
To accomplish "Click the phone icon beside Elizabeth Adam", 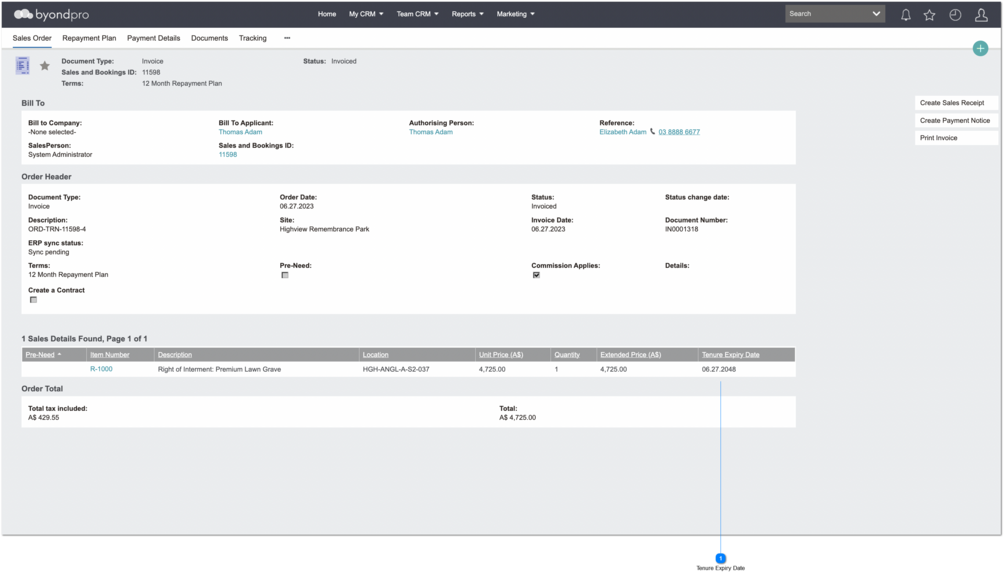I will point(652,131).
